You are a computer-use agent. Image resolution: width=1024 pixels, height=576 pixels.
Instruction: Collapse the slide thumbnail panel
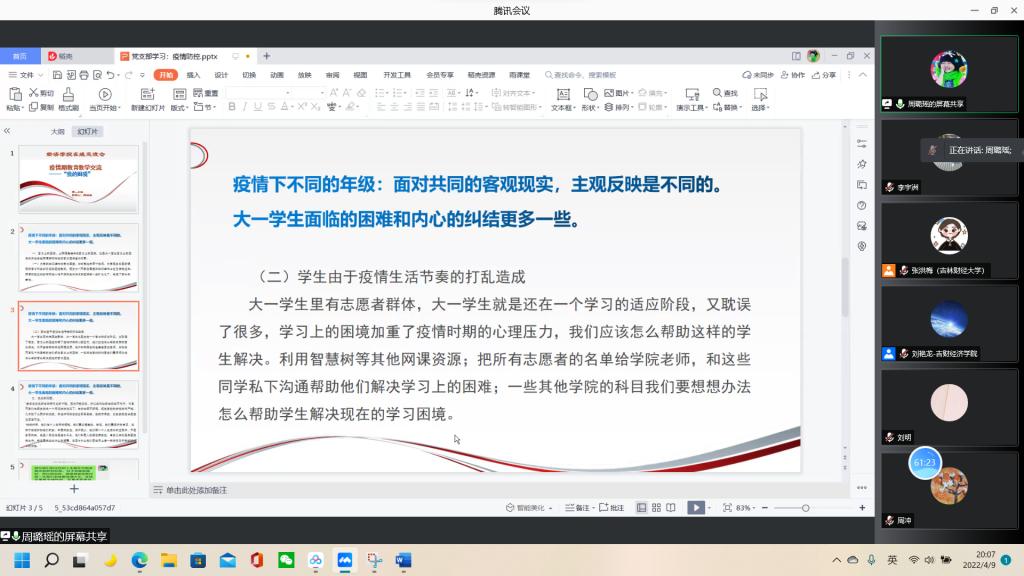pos(7,131)
